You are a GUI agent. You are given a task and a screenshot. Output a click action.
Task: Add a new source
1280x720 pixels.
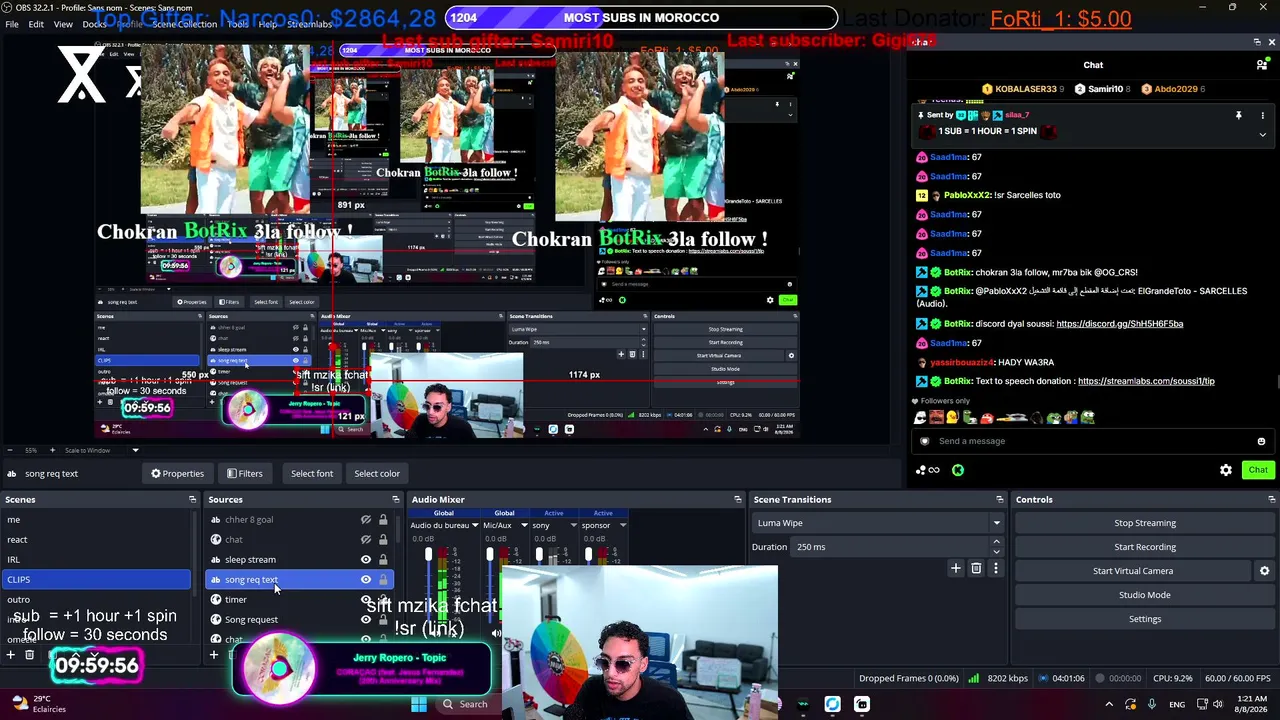click(x=213, y=655)
